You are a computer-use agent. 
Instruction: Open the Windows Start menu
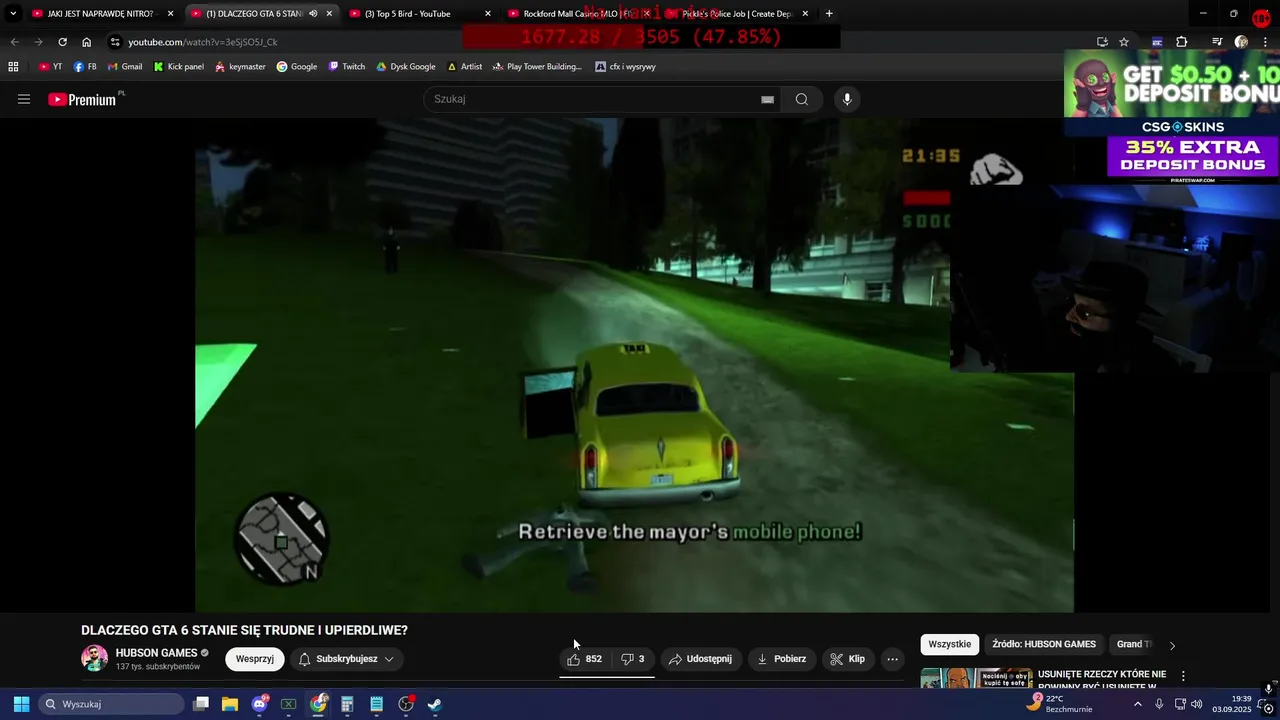pyautogui.click(x=21, y=704)
